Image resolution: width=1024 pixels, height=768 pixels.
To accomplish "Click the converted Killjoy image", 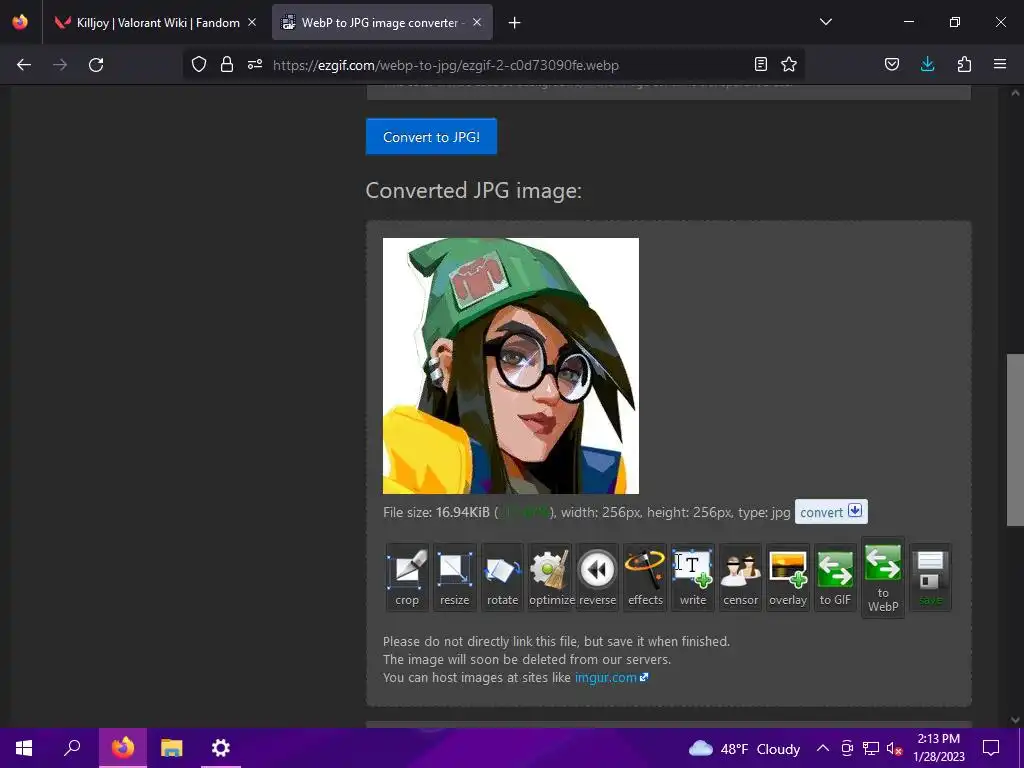I will (x=511, y=366).
